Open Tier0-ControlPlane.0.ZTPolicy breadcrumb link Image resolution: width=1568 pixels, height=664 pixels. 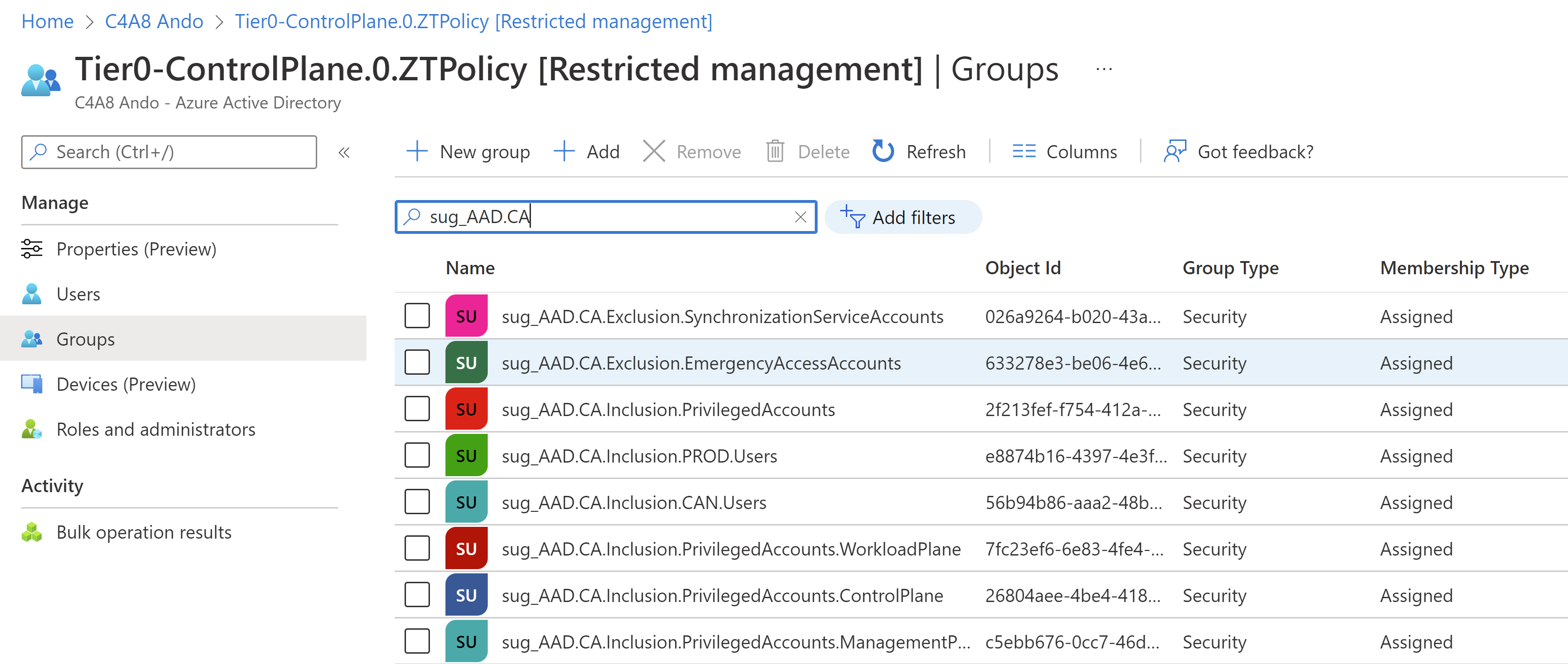[x=474, y=21]
